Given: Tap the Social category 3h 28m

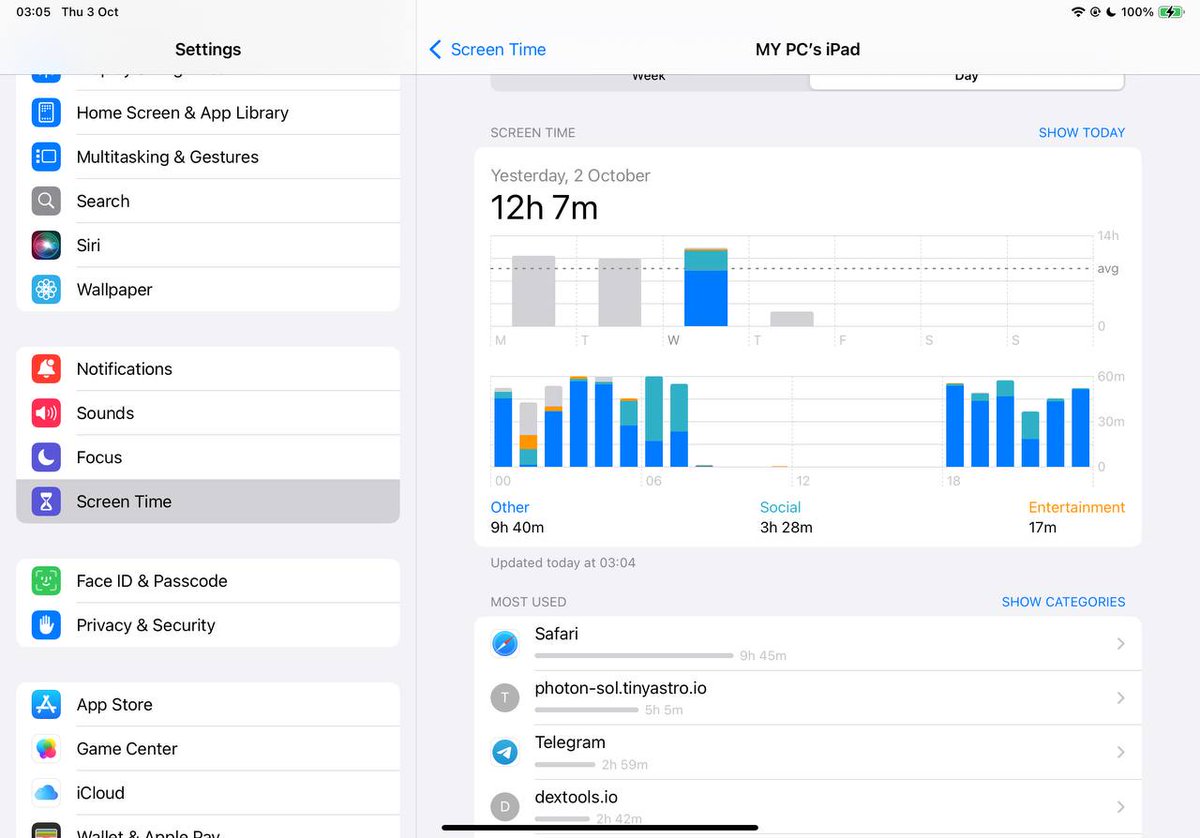Looking at the screenshot, I should [x=786, y=517].
